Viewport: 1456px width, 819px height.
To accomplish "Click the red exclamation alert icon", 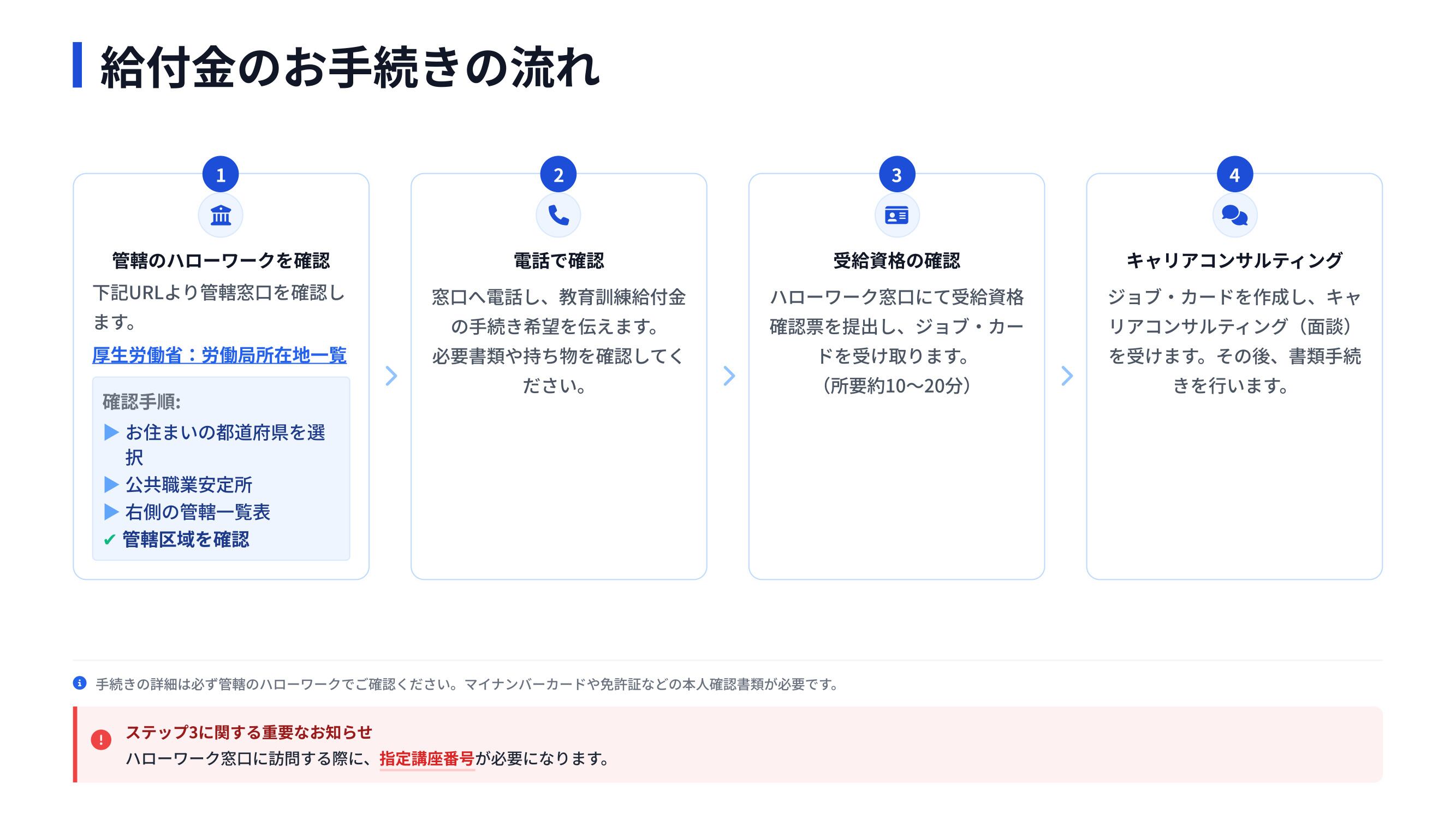I will pyautogui.click(x=101, y=739).
